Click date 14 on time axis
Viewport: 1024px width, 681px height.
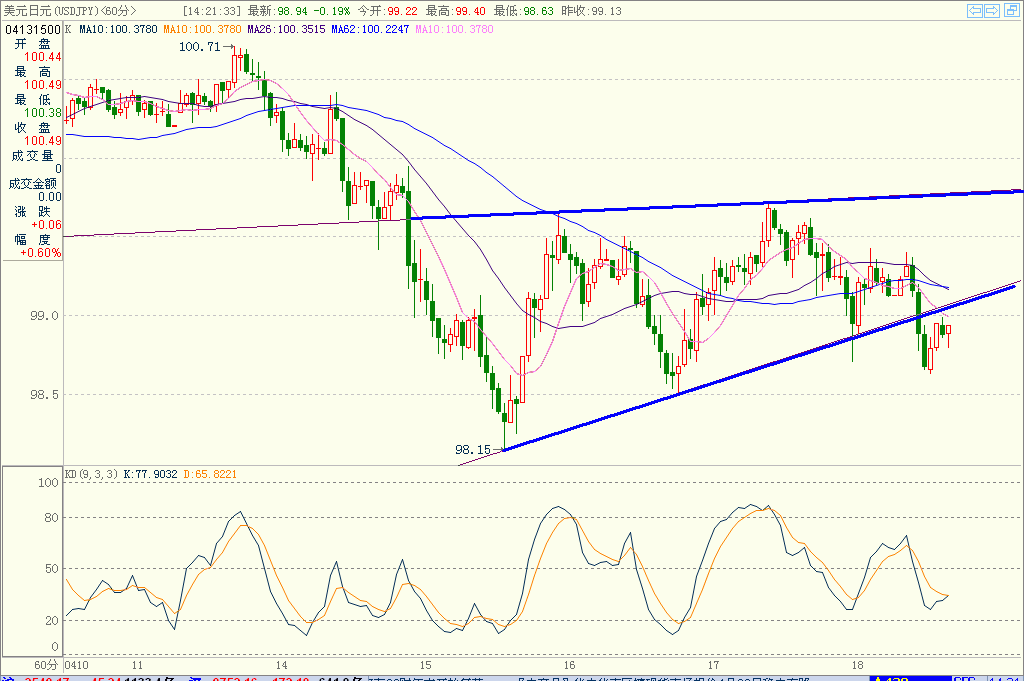coord(281,665)
